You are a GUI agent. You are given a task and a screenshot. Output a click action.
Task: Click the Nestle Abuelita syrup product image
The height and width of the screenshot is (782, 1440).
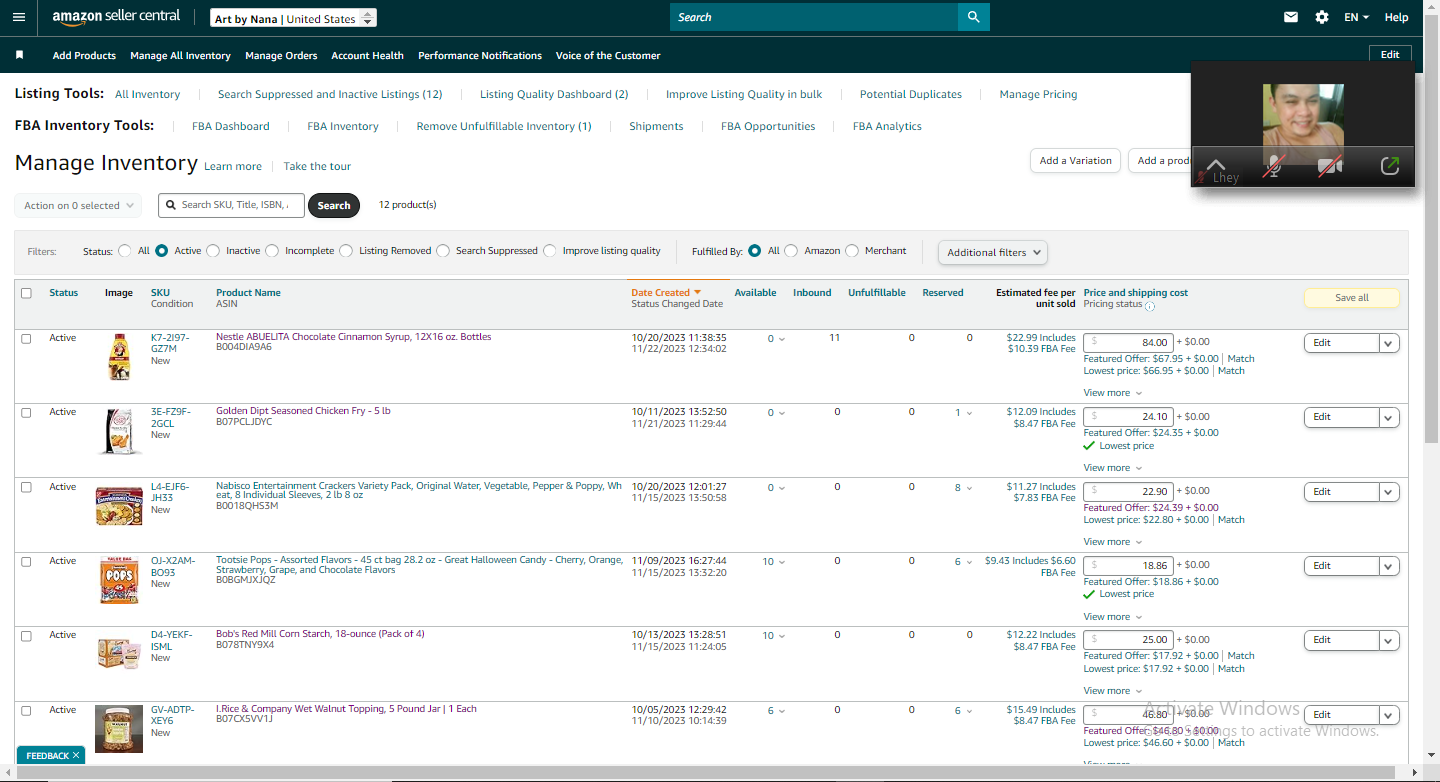[x=119, y=357]
